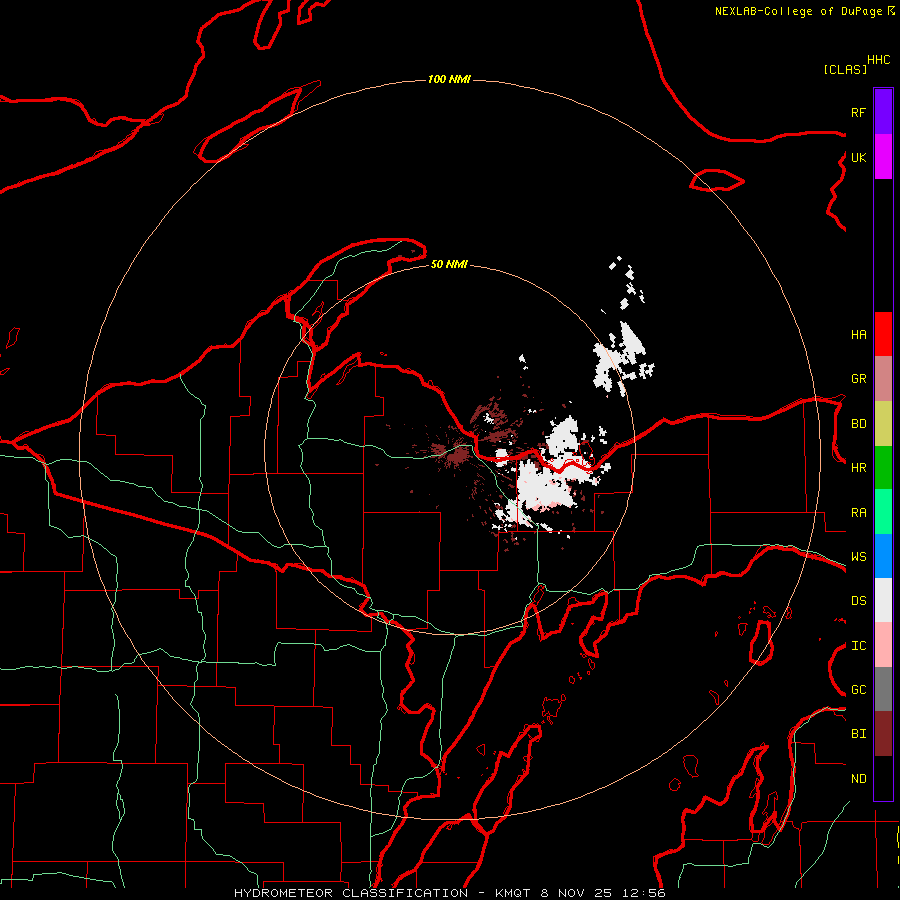Click the DS legend label

[x=858, y=601]
